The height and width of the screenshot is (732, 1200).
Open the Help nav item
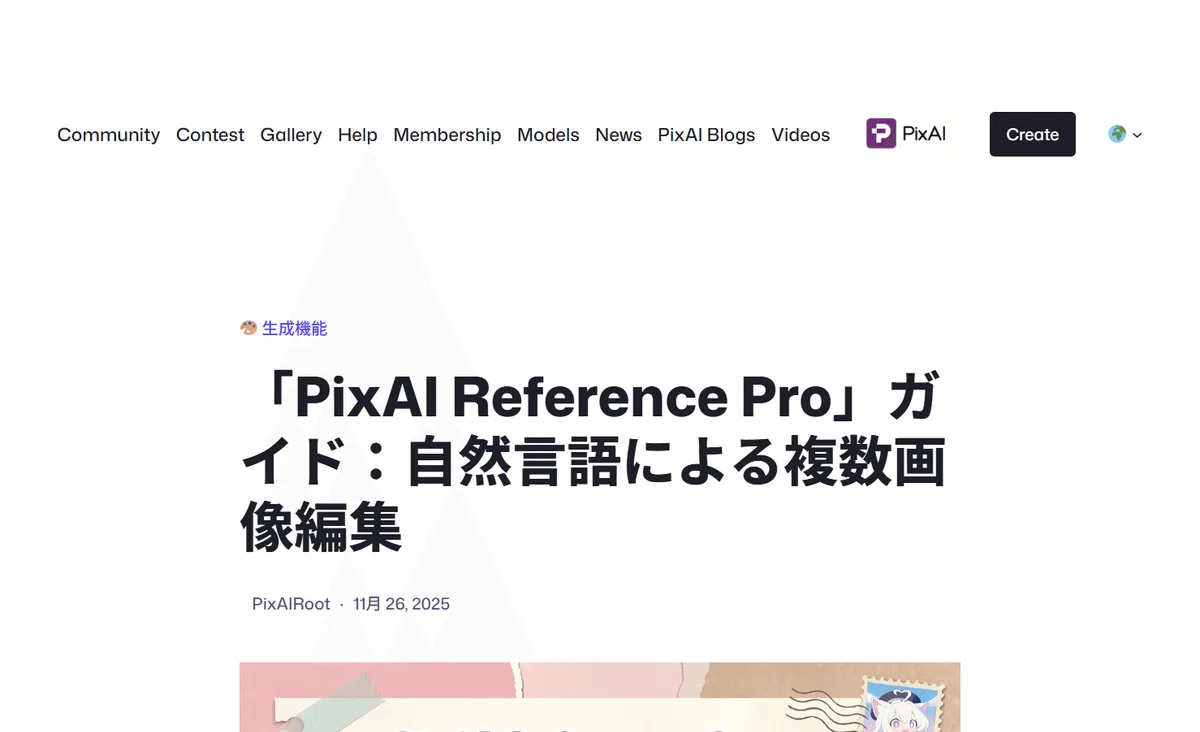[x=357, y=135]
